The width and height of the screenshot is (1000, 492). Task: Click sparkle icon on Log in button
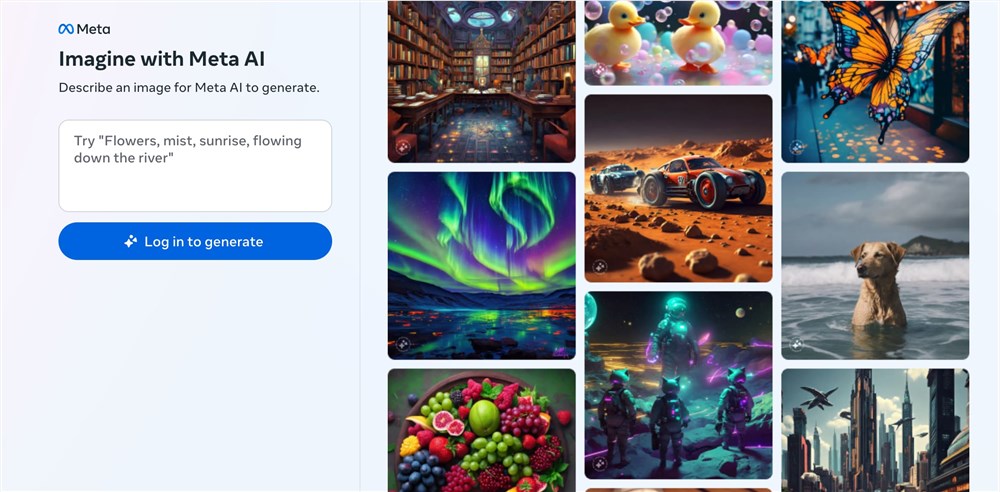coord(131,241)
